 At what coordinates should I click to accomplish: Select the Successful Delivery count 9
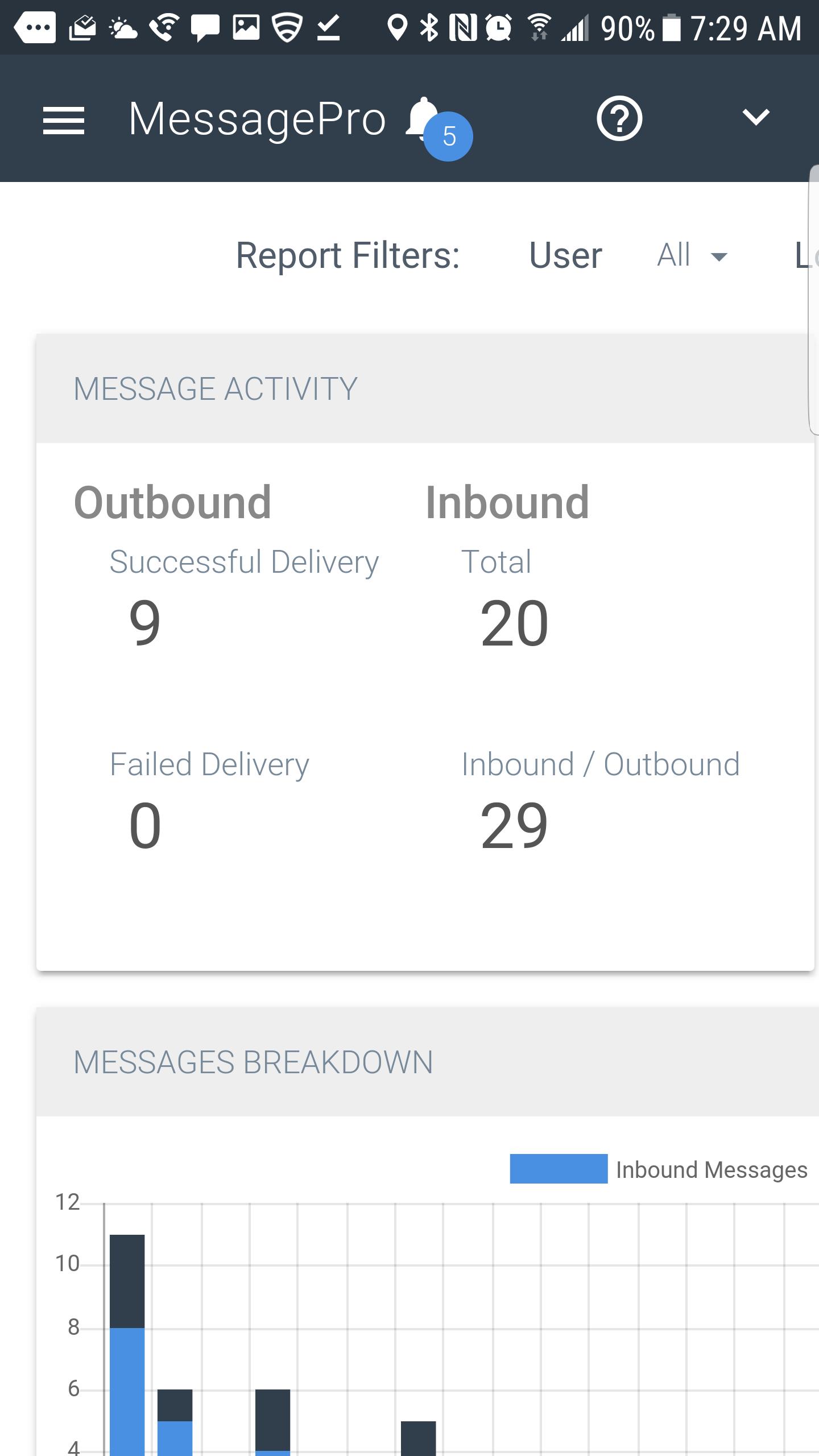point(145,623)
